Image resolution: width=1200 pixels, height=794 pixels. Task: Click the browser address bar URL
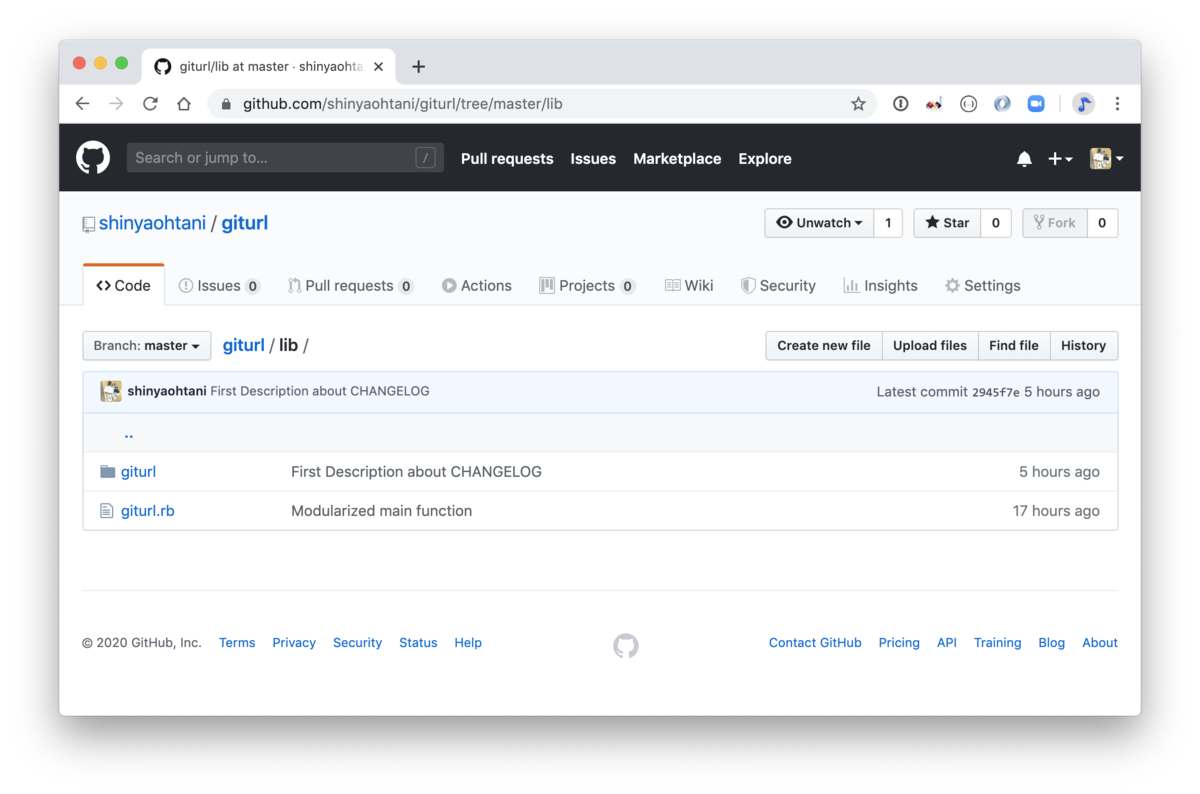[x=403, y=104]
